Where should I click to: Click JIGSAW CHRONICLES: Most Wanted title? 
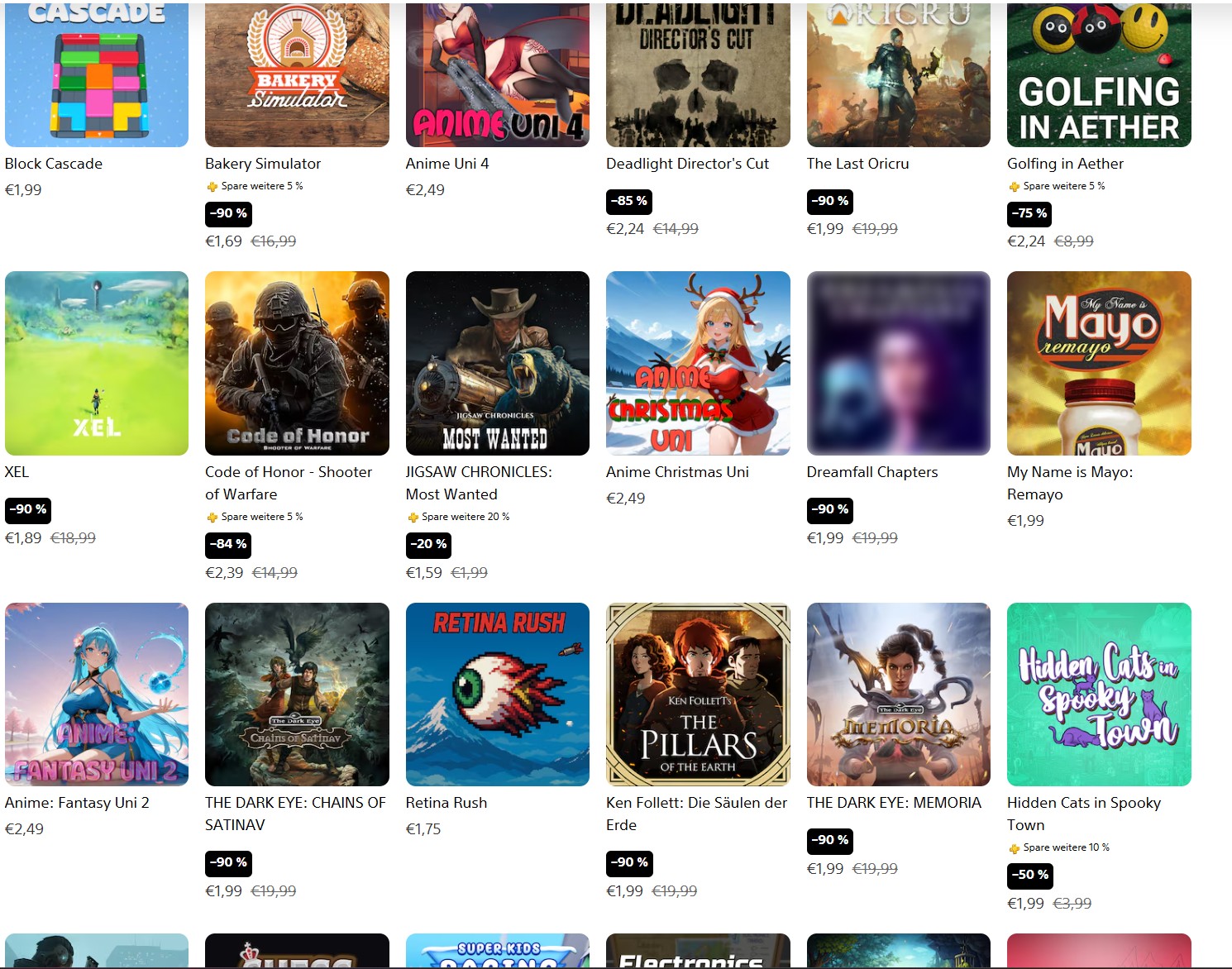pyautogui.click(x=479, y=483)
